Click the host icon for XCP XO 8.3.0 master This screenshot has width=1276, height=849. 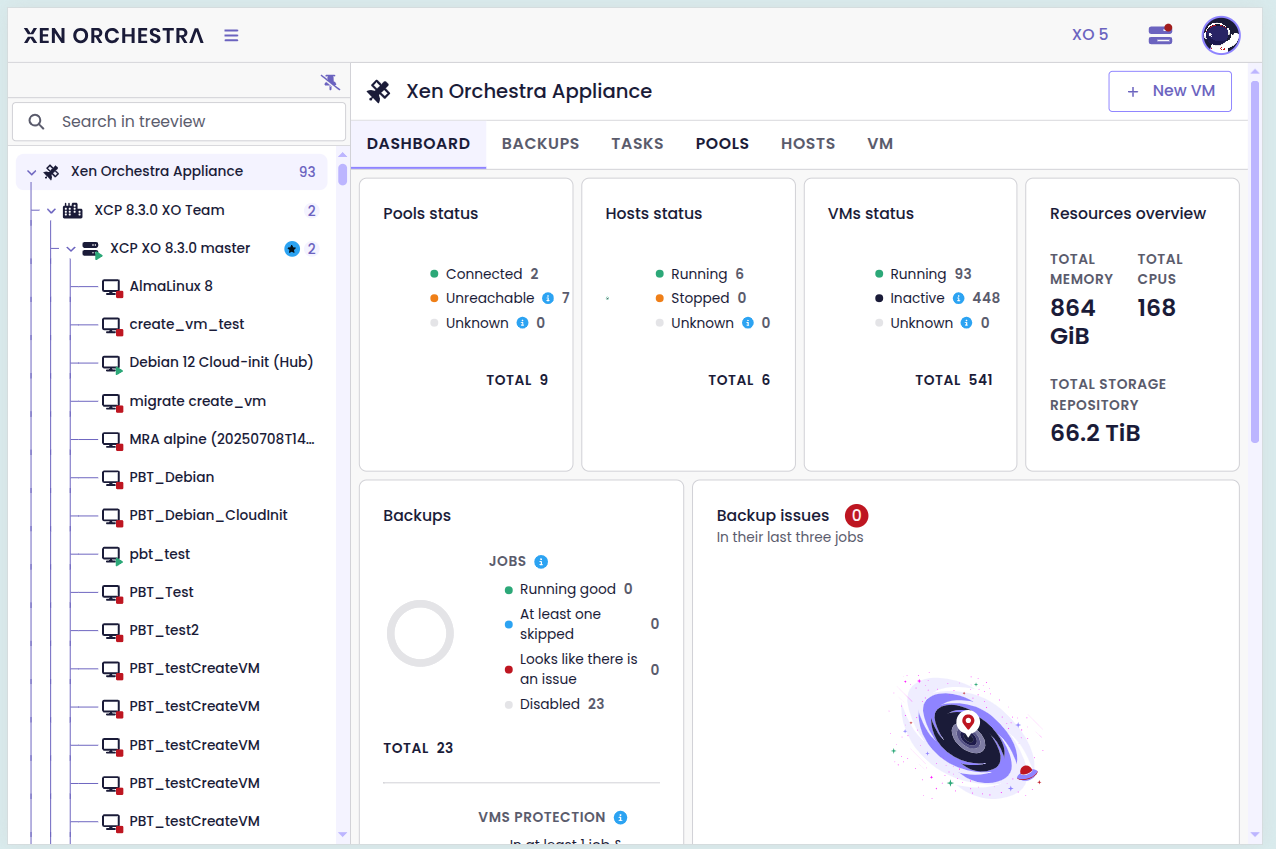(92, 249)
